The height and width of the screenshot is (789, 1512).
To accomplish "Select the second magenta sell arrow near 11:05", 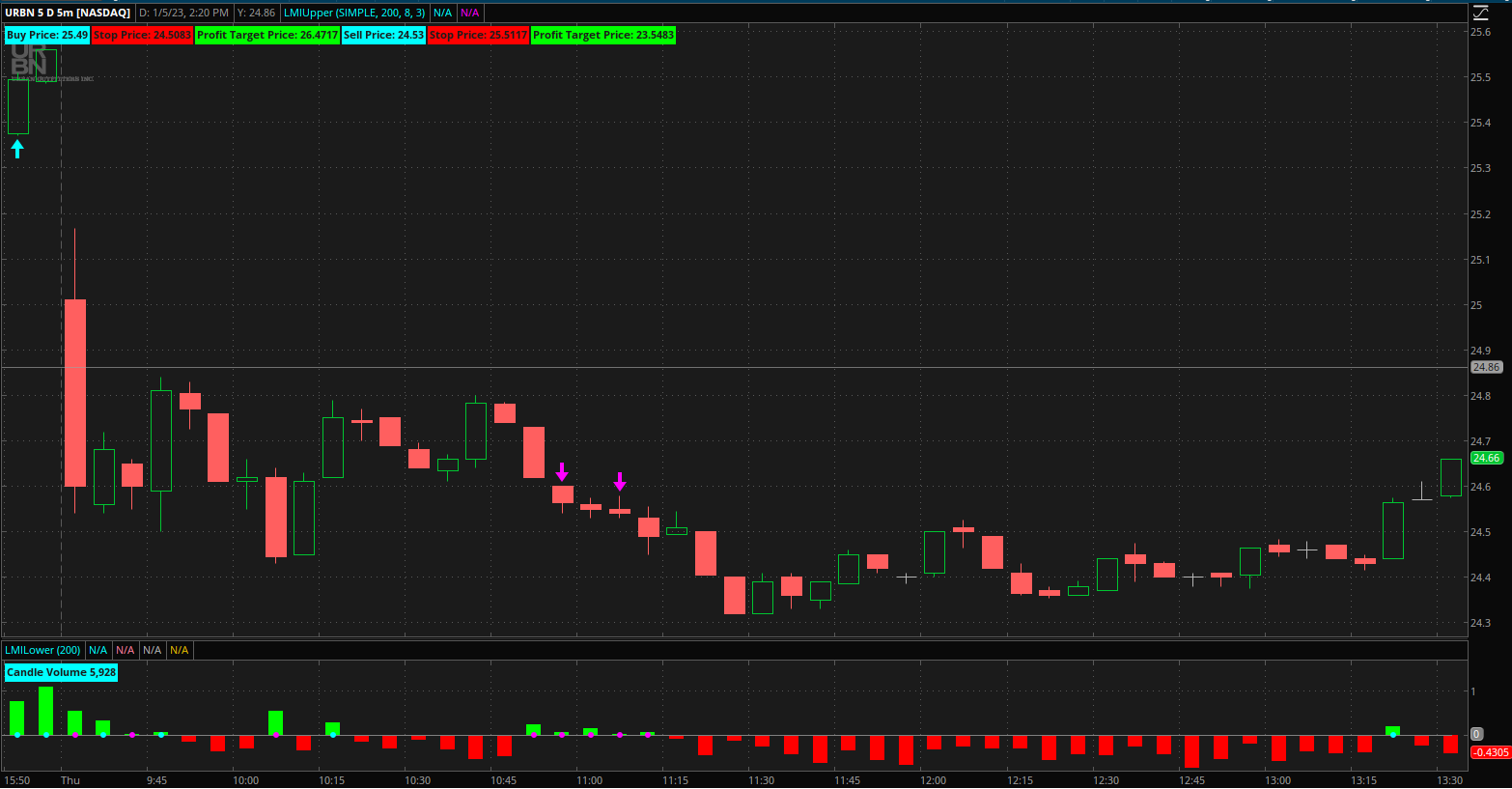I will pos(620,482).
